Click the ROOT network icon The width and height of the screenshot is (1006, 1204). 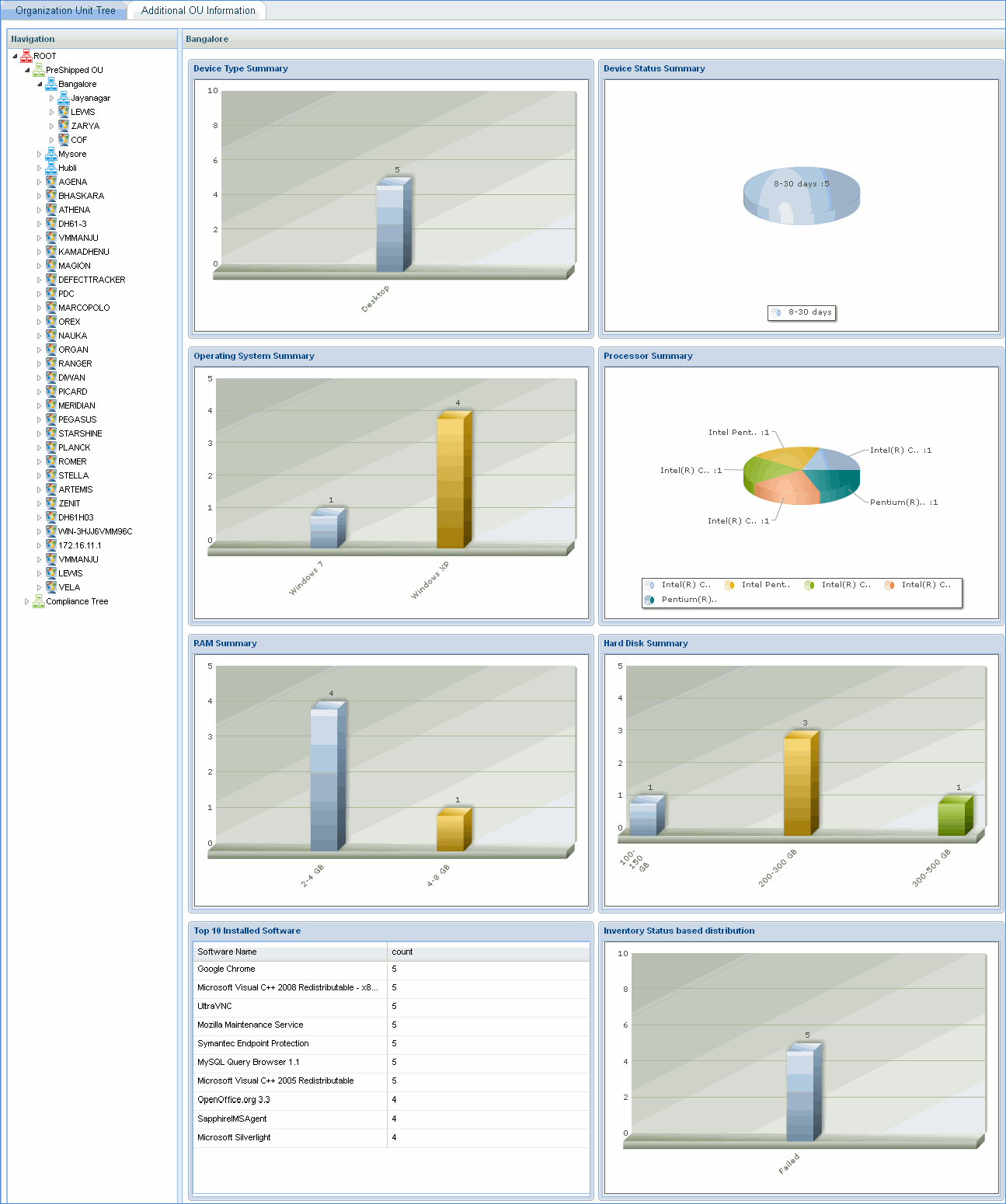click(26, 56)
